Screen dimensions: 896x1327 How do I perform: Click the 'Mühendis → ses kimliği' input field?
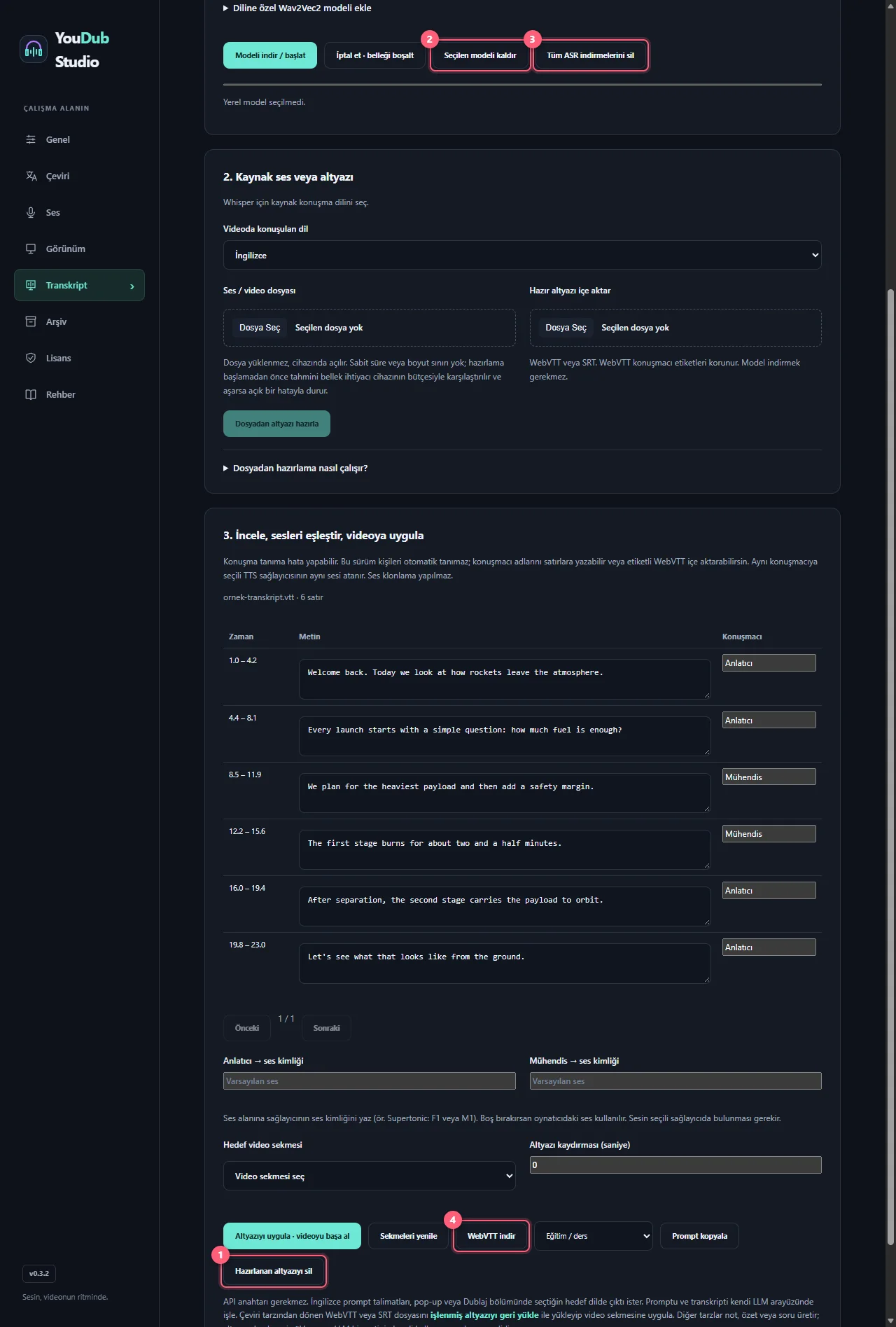tap(675, 1081)
